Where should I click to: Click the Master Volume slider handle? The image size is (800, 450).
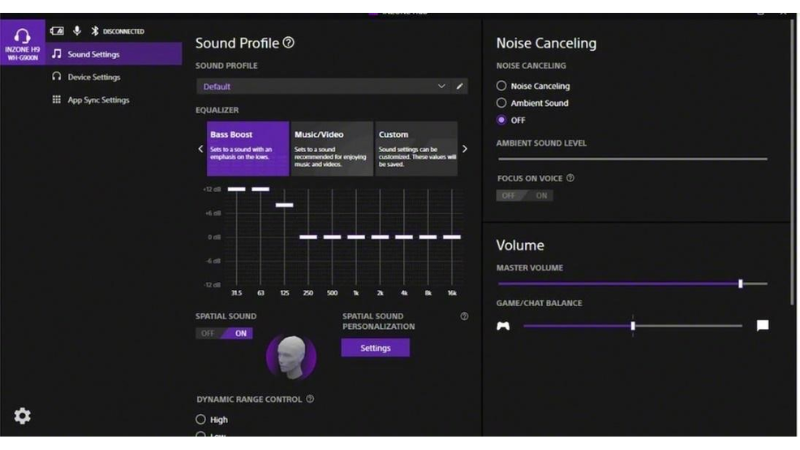(x=740, y=284)
